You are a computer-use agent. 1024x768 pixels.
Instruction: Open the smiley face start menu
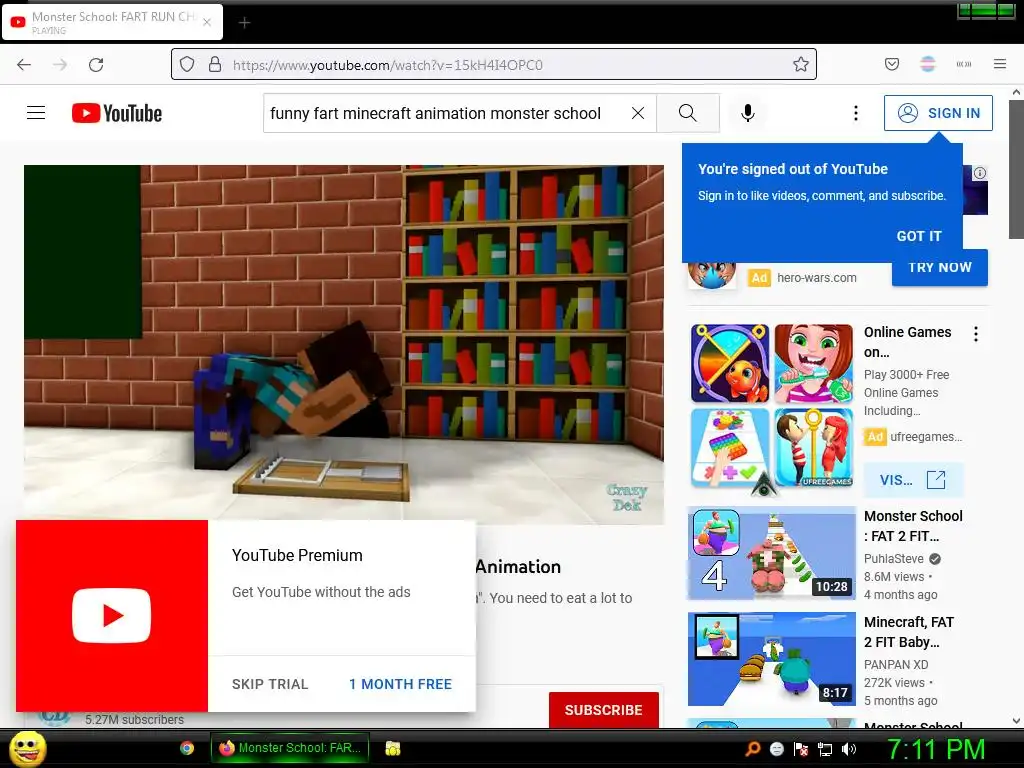27,748
